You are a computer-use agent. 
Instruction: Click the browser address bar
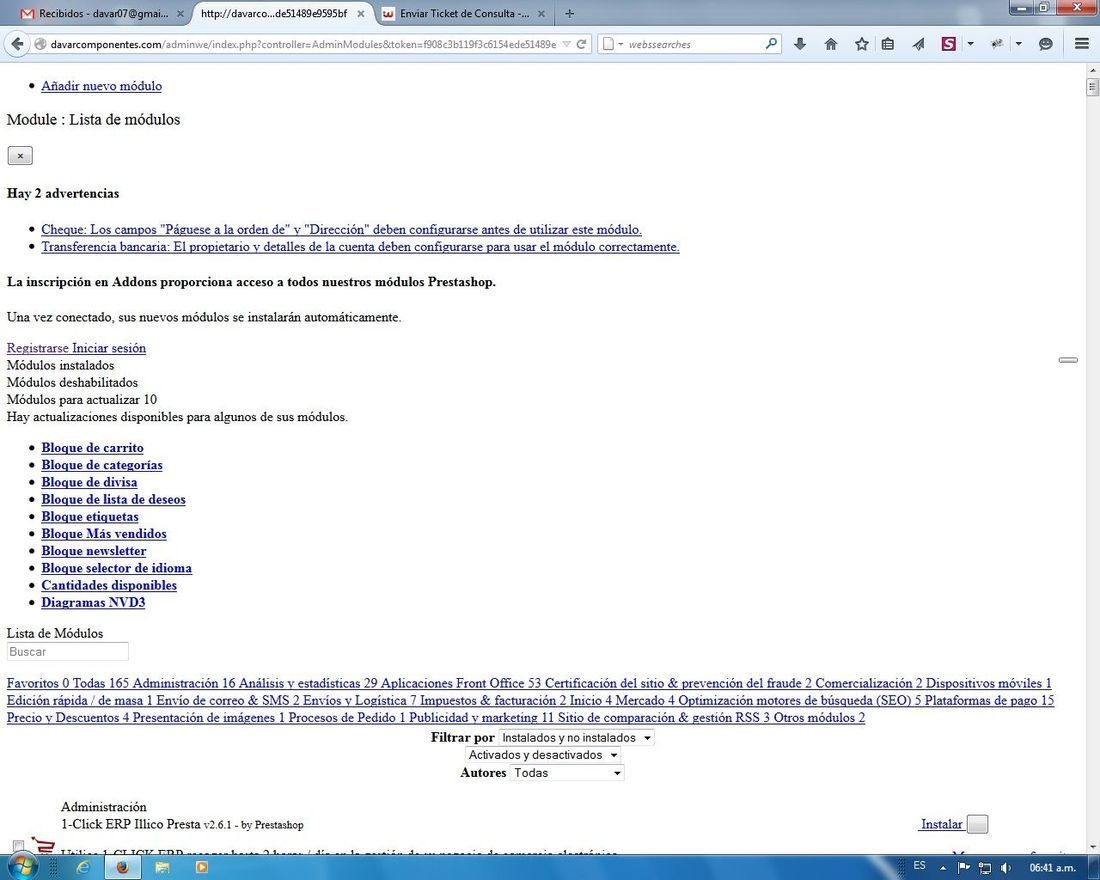tap(303, 44)
